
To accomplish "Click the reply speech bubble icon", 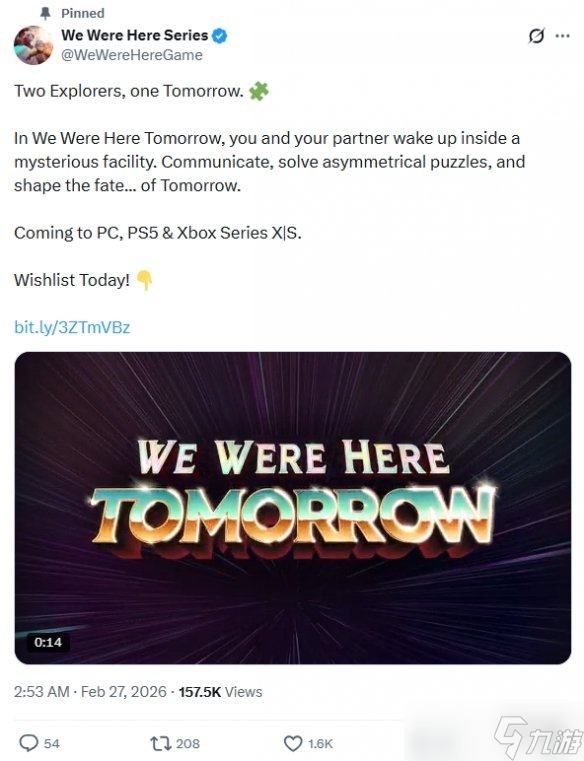I will pos(29,743).
